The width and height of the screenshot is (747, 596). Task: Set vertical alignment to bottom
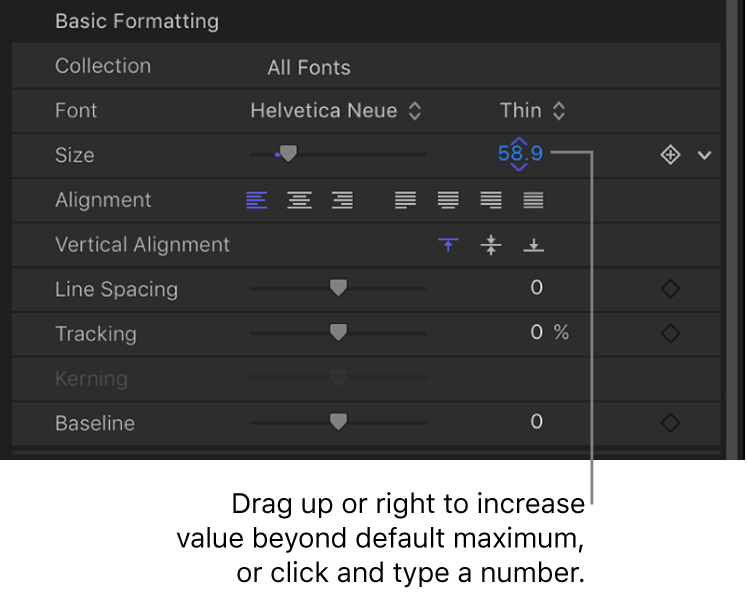(x=534, y=245)
